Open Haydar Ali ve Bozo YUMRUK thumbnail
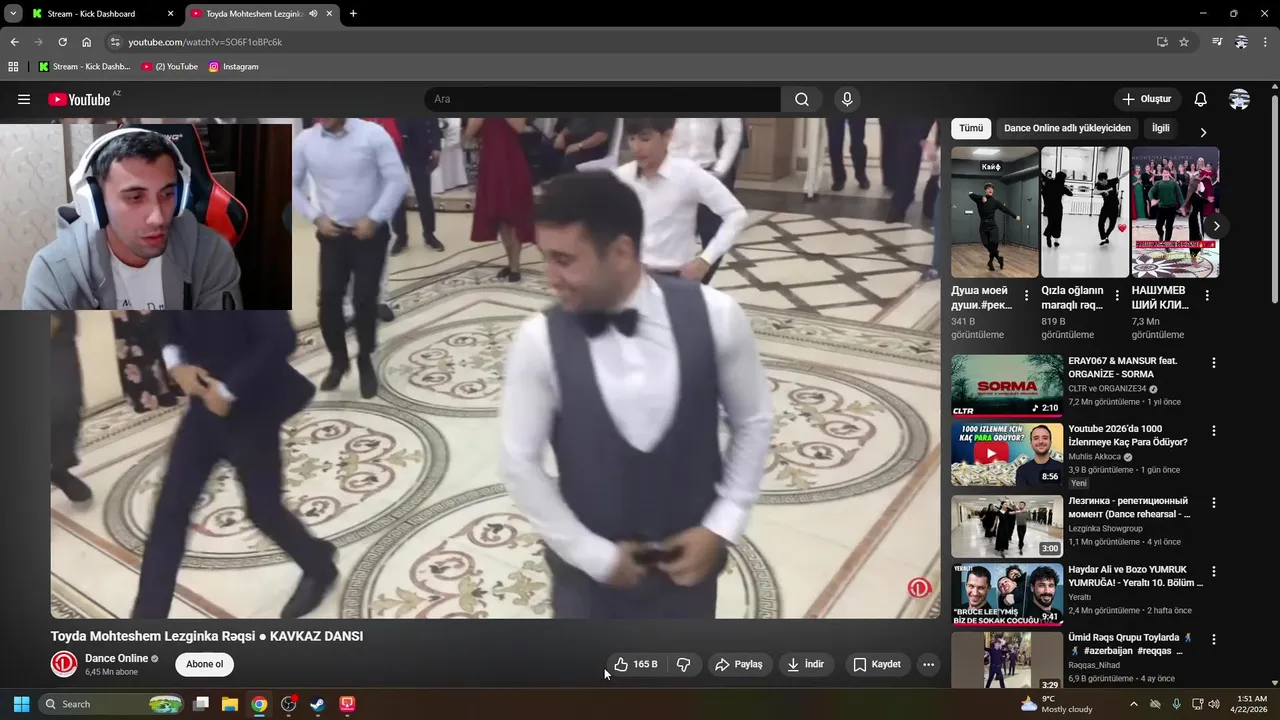 (1007, 594)
